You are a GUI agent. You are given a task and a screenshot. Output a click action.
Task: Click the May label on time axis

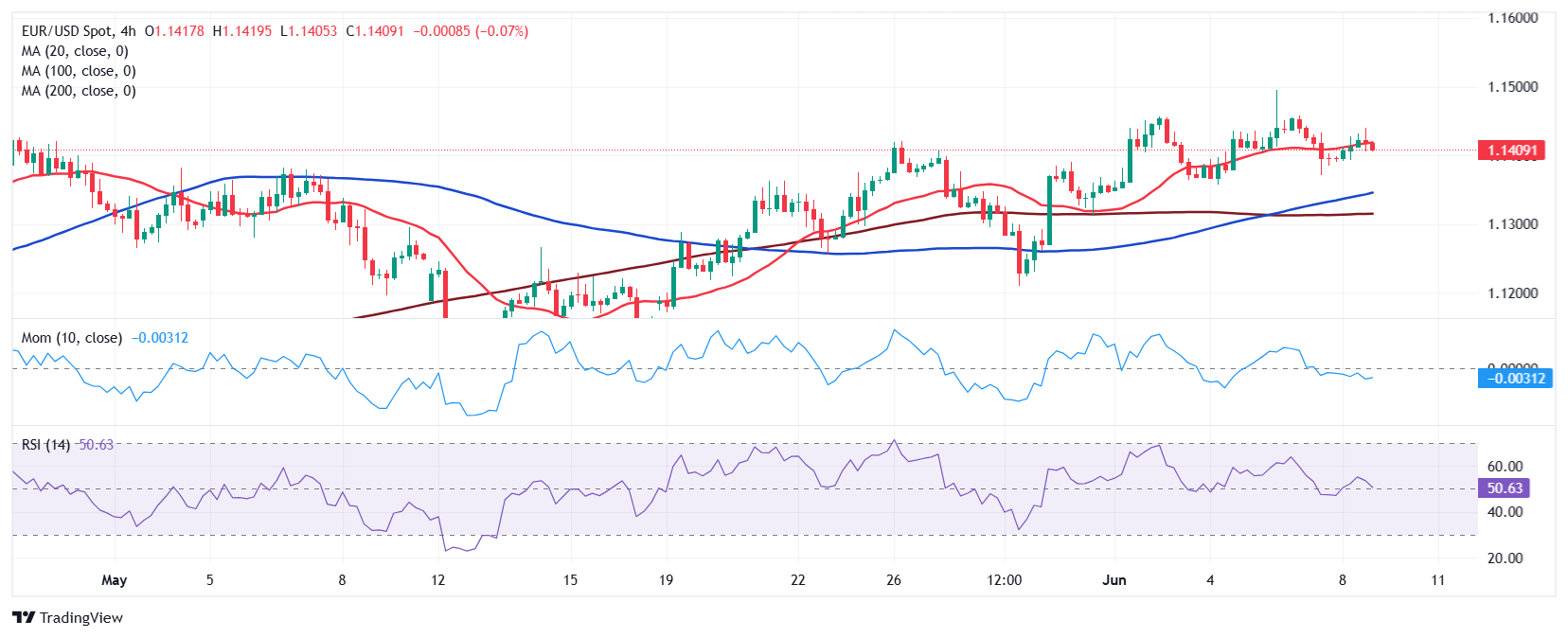coord(114,580)
